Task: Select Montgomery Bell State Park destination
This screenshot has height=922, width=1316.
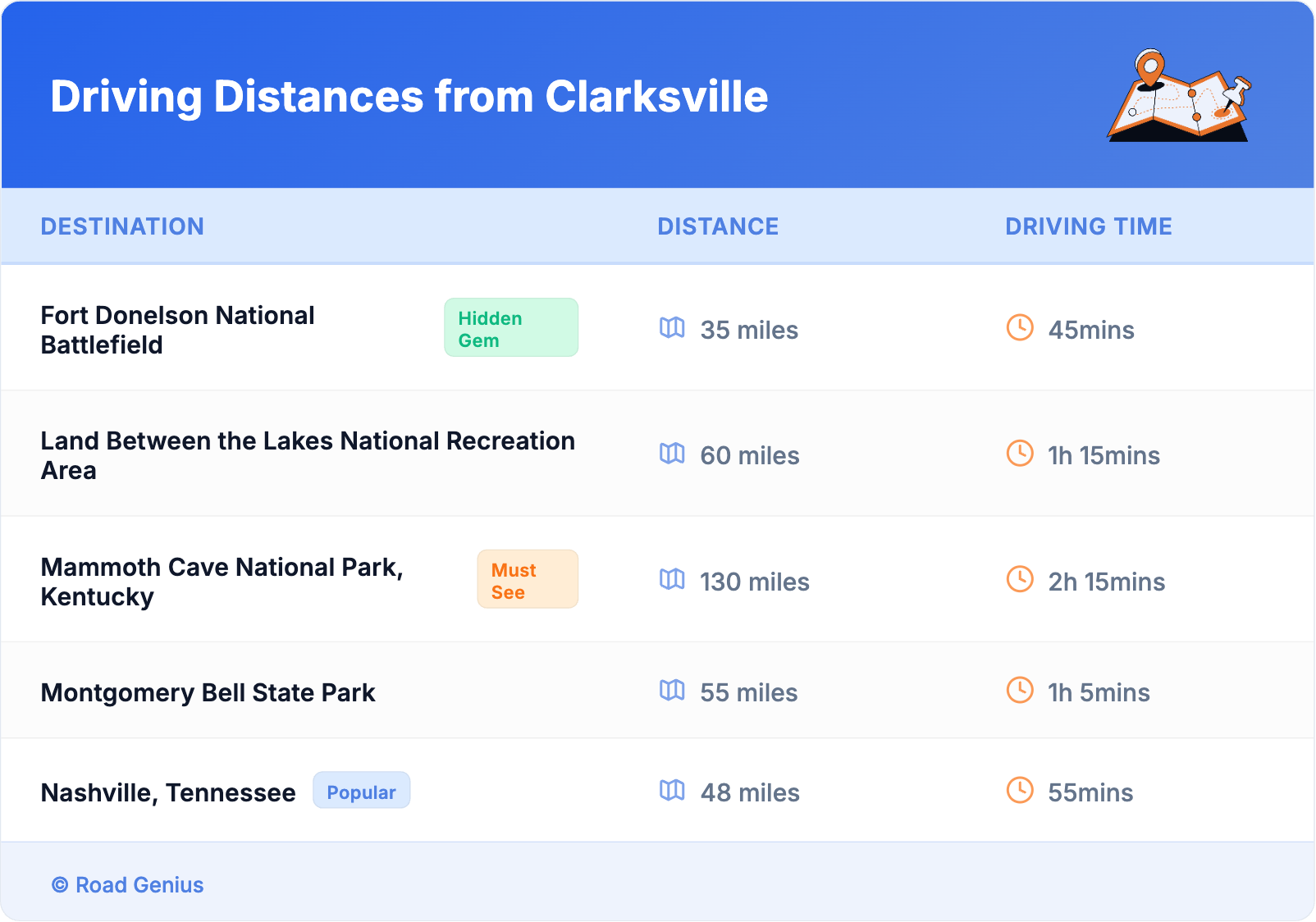Action: [208, 693]
